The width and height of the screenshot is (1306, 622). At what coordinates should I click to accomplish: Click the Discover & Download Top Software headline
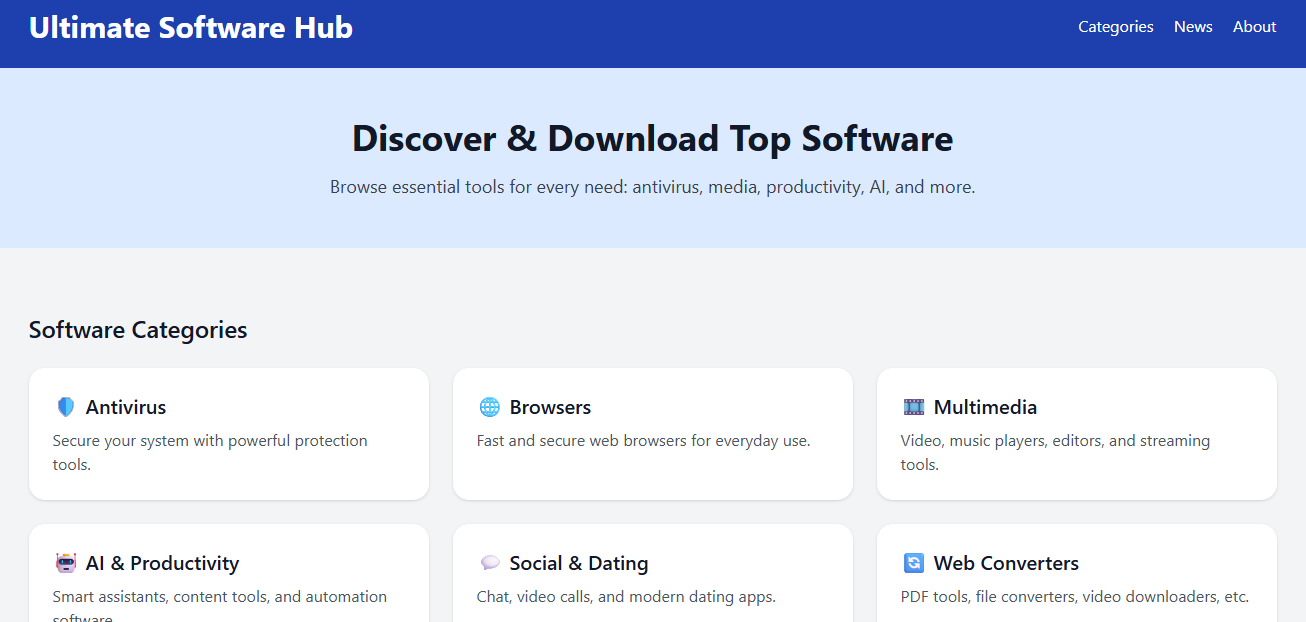(652, 138)
